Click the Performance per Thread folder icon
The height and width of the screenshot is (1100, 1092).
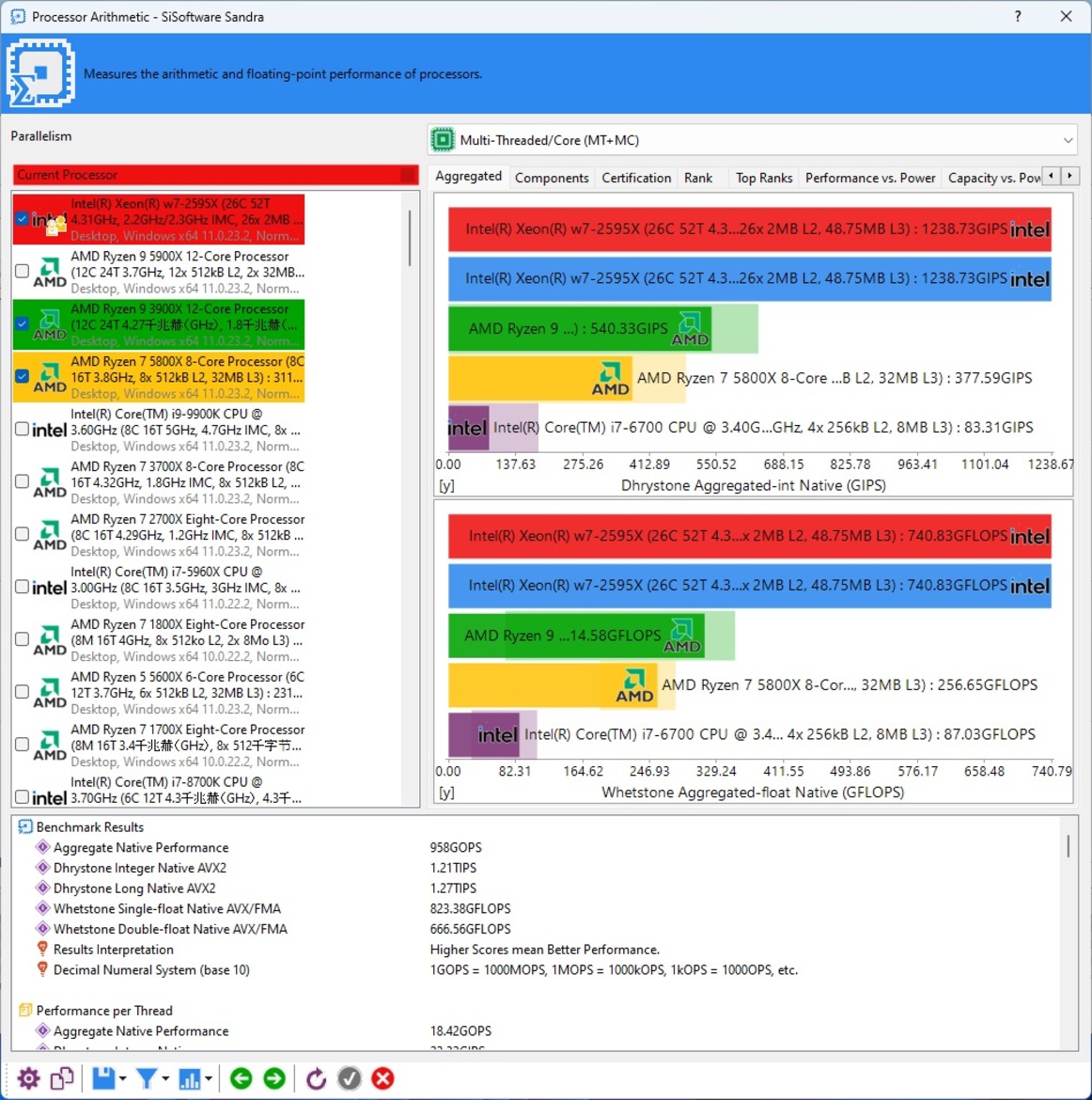[25, 1010]
